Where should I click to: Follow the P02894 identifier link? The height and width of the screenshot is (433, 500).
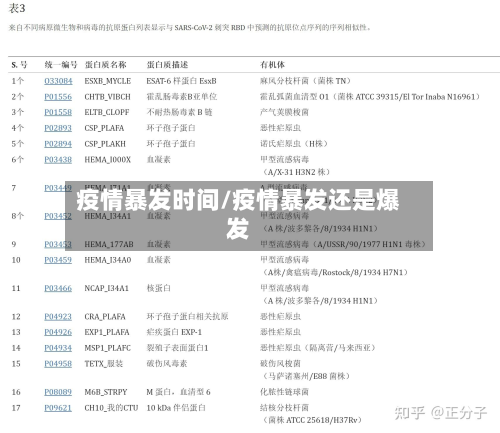(x=58, y=144)
